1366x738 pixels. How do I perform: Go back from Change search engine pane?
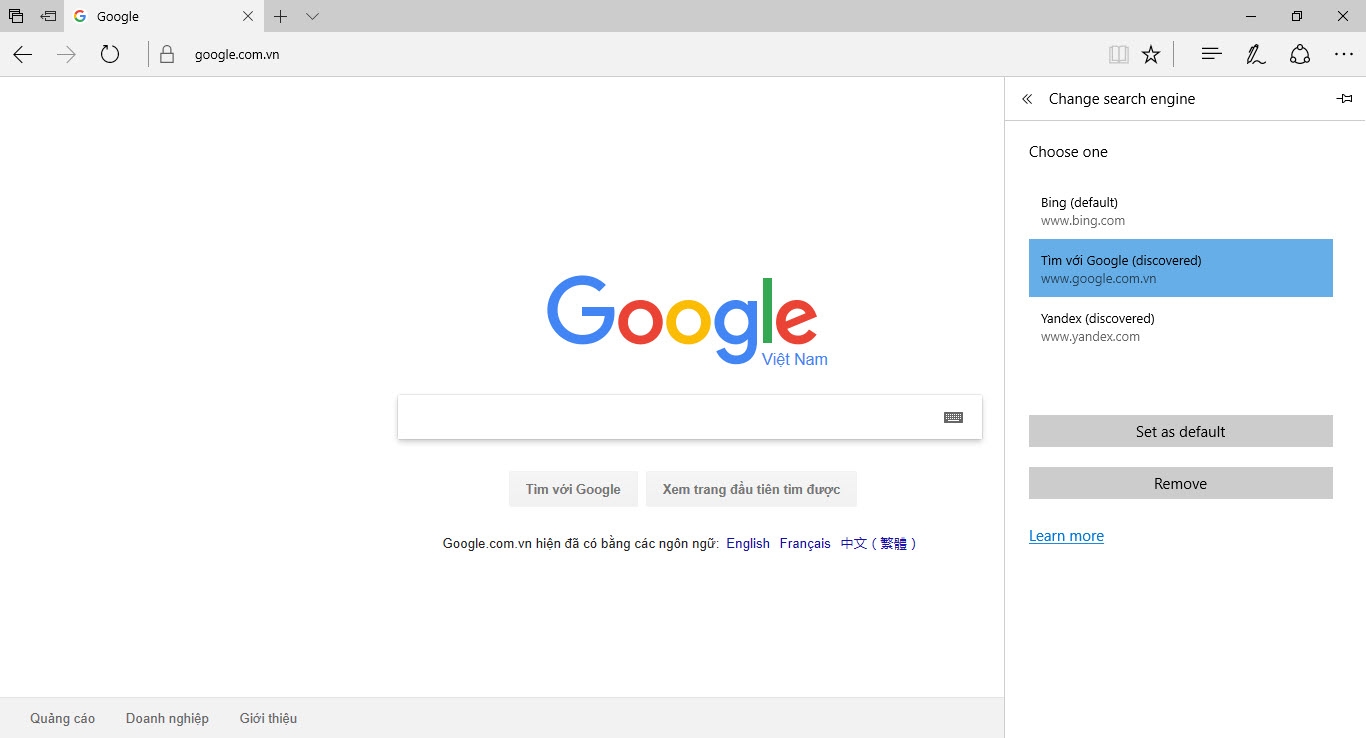1027,99
